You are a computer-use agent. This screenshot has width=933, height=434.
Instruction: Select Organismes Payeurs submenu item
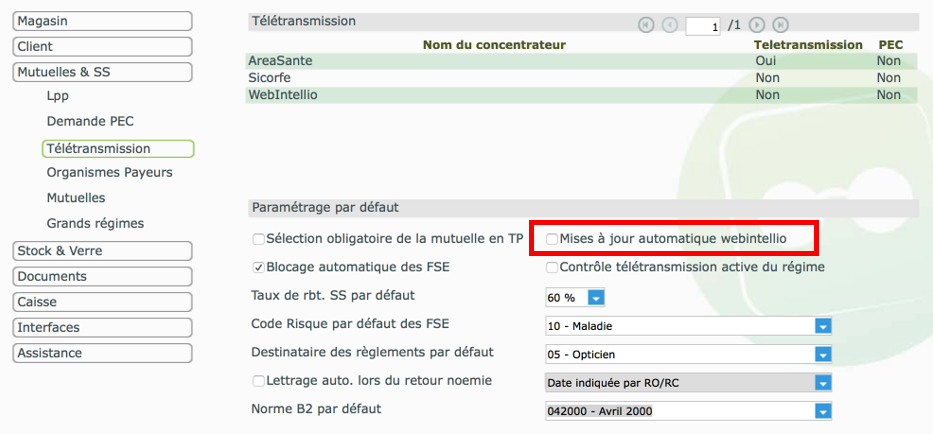tap(109, 173)
